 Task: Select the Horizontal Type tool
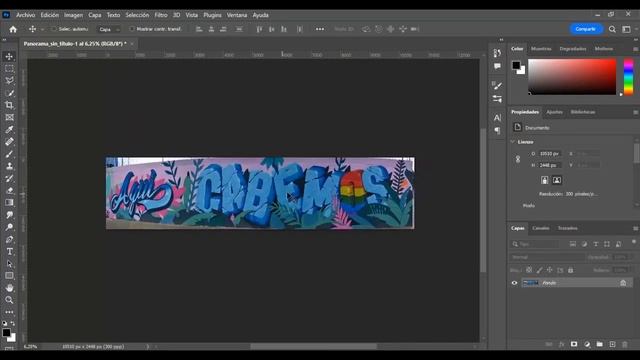coord(9,252)
